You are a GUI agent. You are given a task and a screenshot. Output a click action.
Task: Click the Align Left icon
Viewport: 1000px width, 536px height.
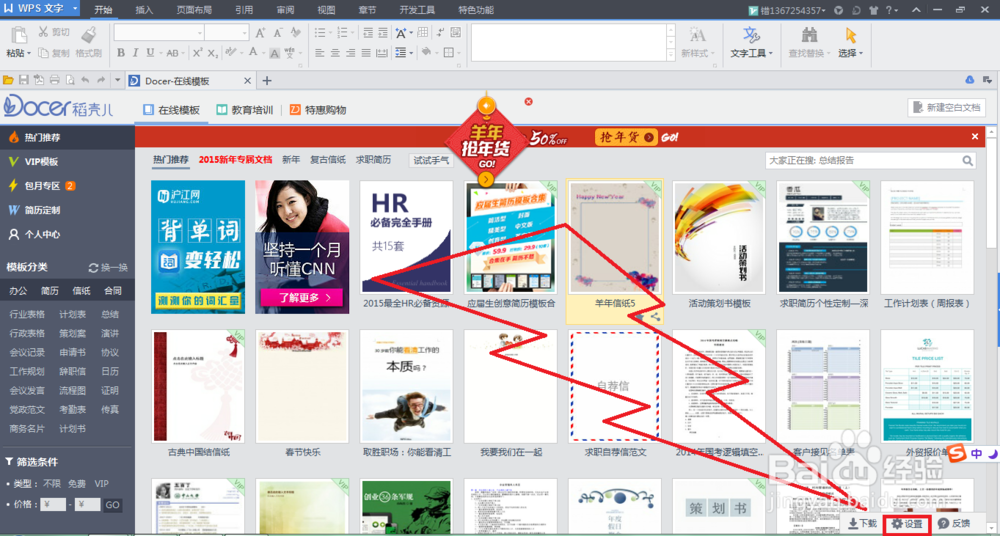click(320, 53)
